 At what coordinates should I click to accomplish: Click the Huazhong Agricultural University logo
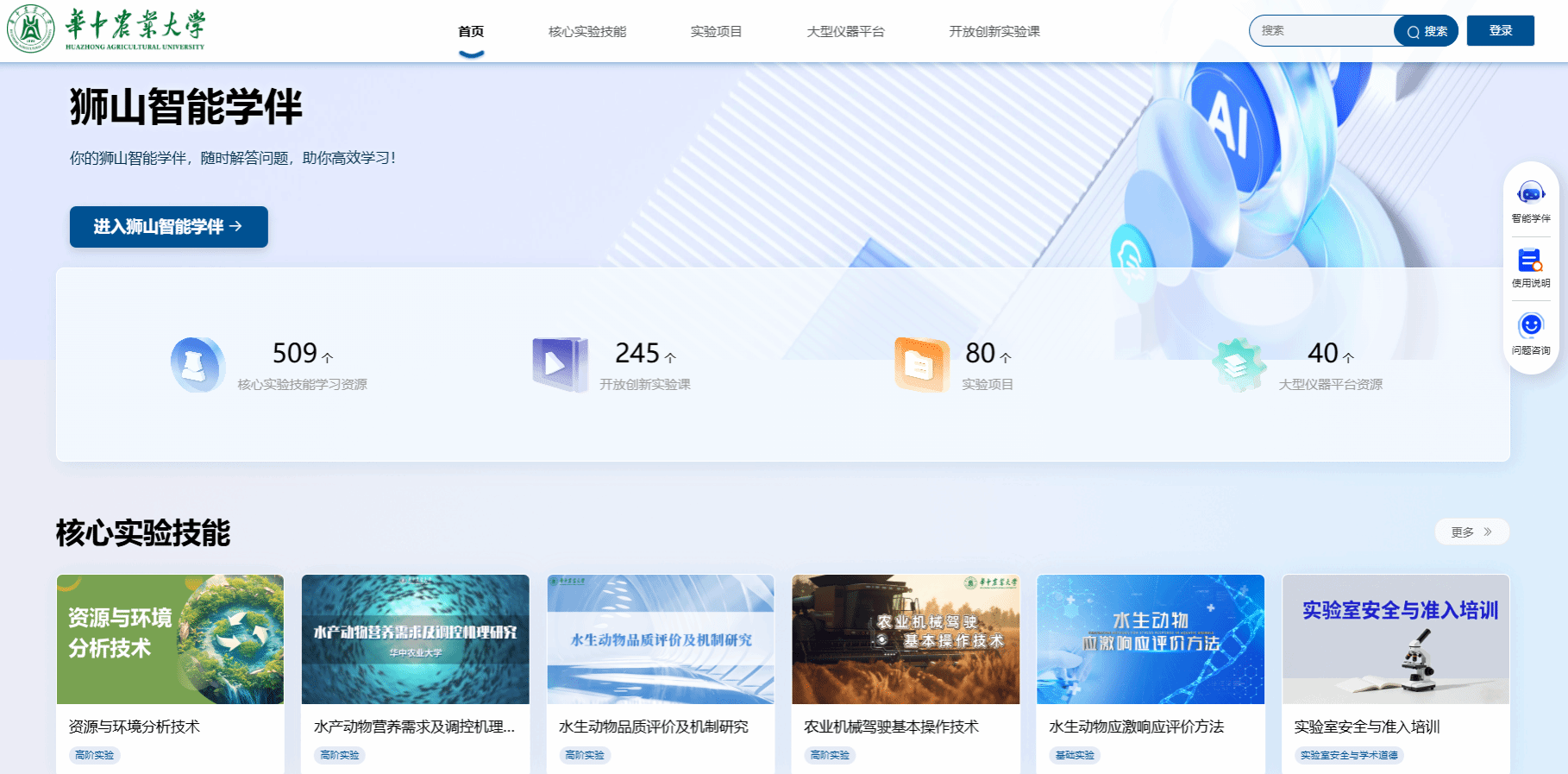[x=106, y=28]
